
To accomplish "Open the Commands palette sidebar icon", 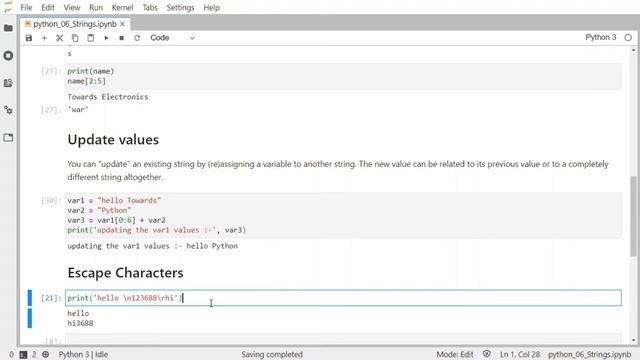I will coord(8,83).
